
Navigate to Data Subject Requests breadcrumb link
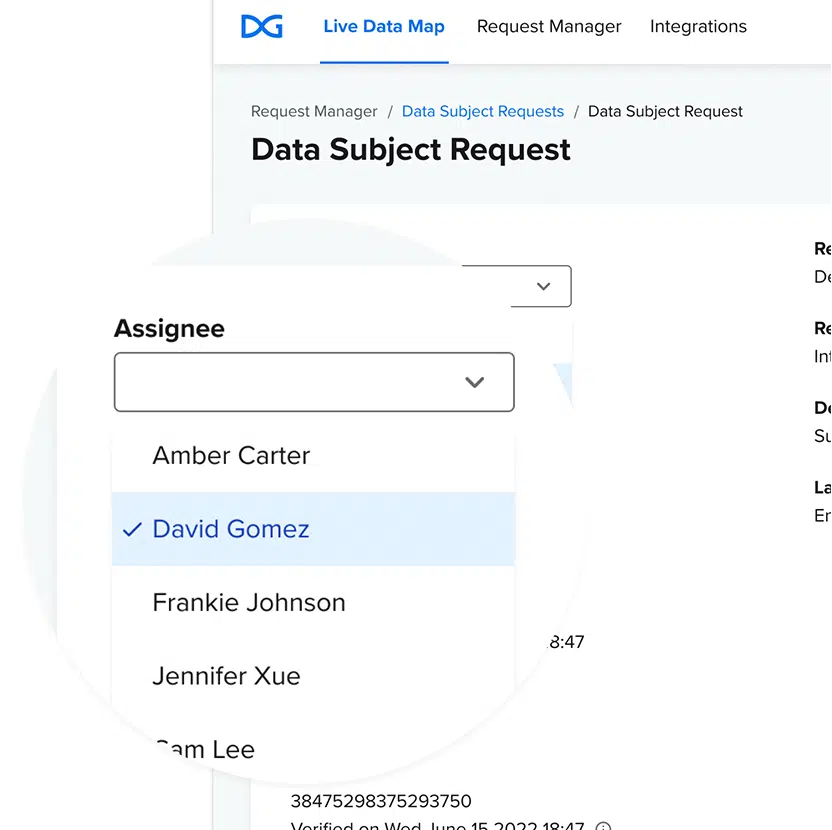(483, 112)
